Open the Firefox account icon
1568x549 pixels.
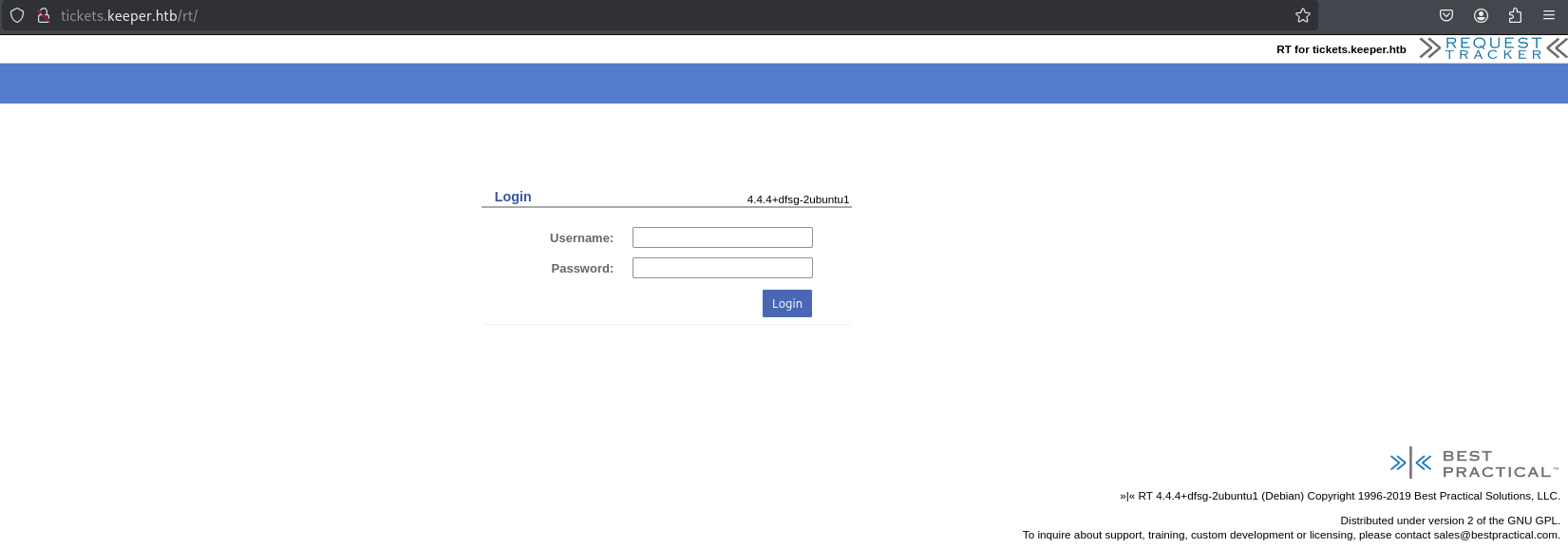1481,15
